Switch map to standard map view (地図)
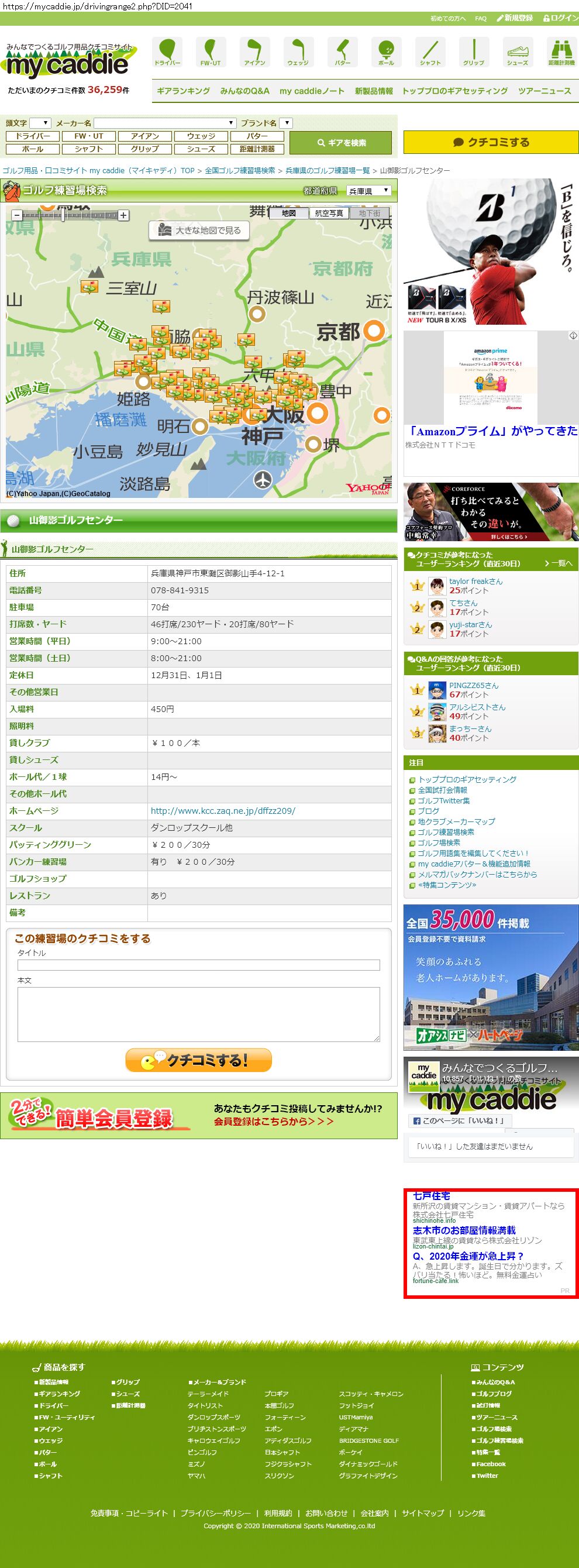 [x=289, y=213]
